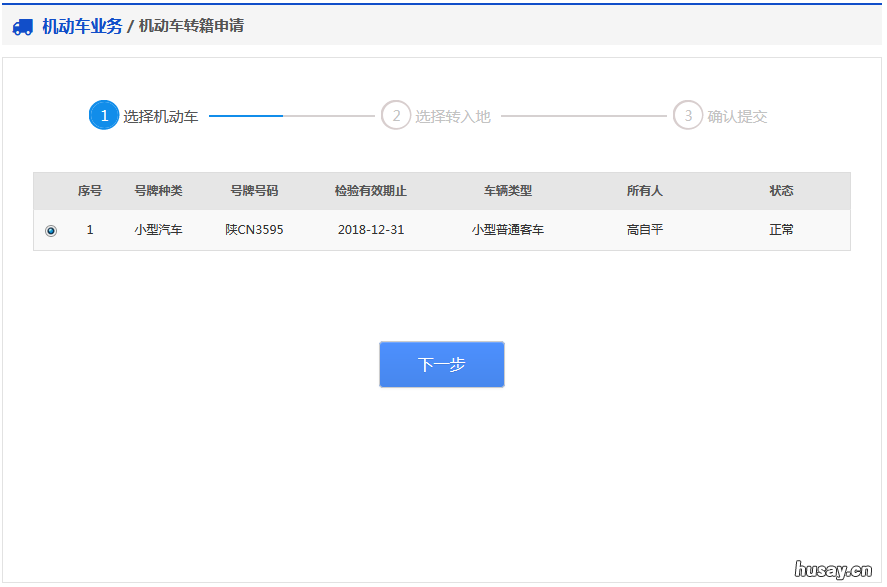Viewport: 887px width, 587px height.
Task: Click 号牌号码 column header
Action: (x=254, y=191)
